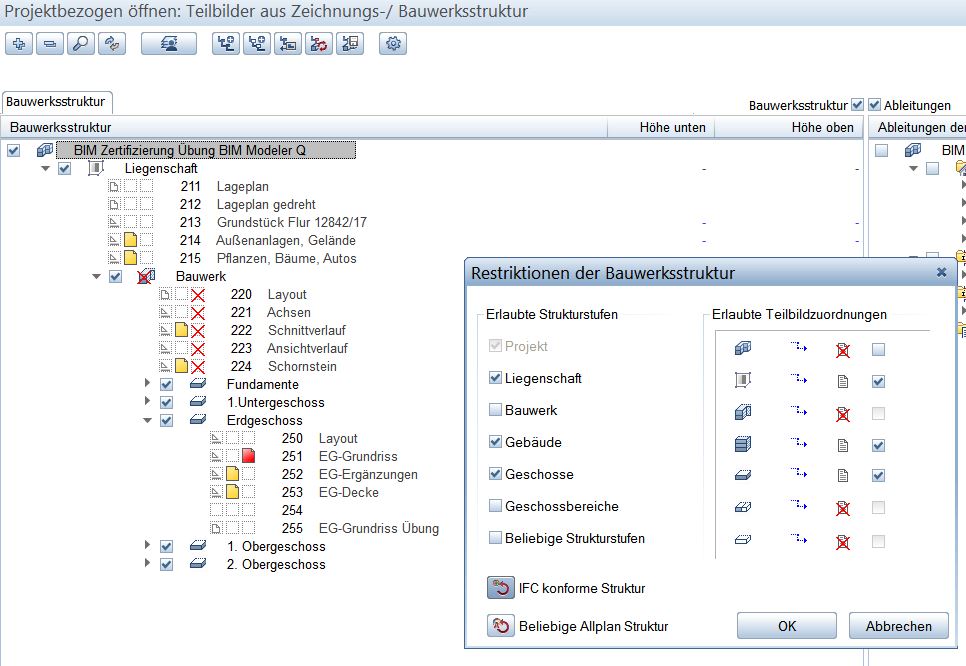The image size is (966, 666).
Task: Select drawing file 213 Grundstück Flur 12842/17
Action: pyautogui.click(x=291, y=223)
